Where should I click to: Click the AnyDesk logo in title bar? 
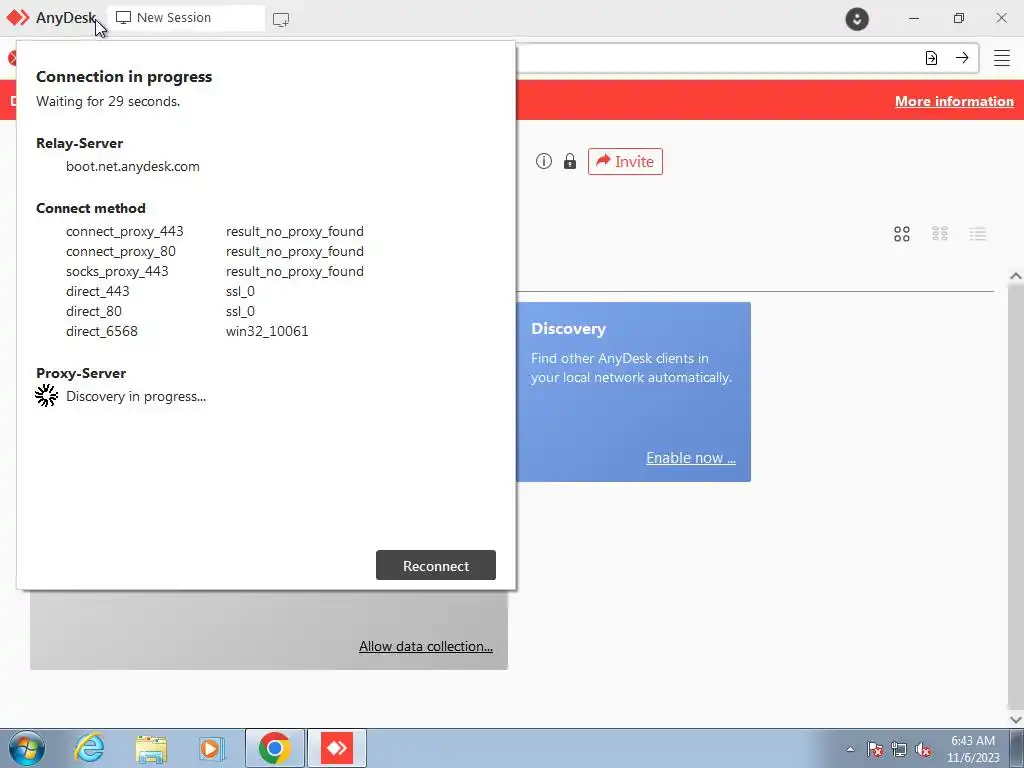pos(18,18)
